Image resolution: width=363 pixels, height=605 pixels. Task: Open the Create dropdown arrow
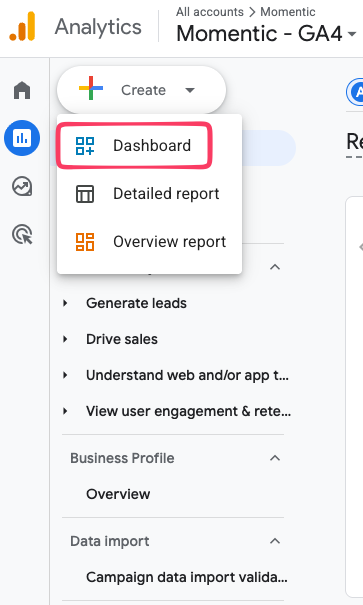[189, 90]
